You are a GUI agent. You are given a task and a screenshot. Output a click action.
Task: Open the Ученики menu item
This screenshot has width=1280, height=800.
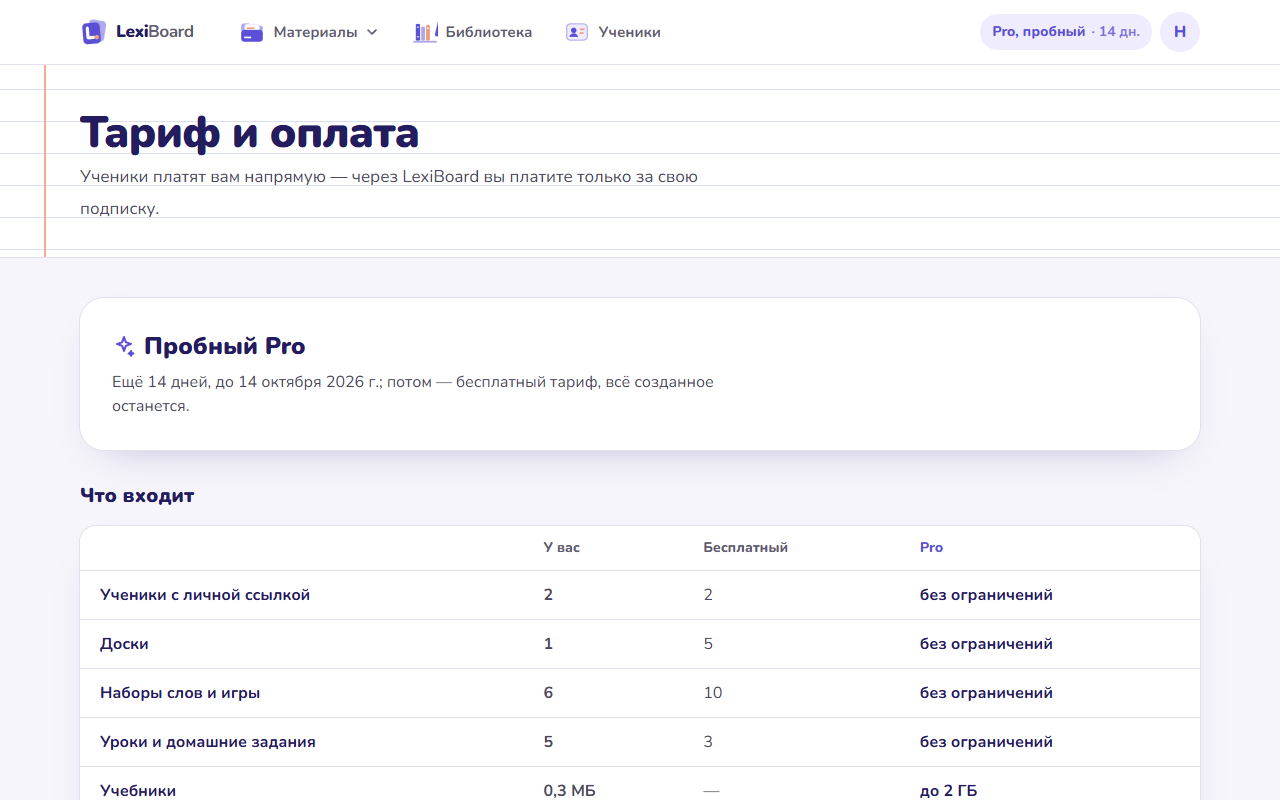tap(613, 32)
